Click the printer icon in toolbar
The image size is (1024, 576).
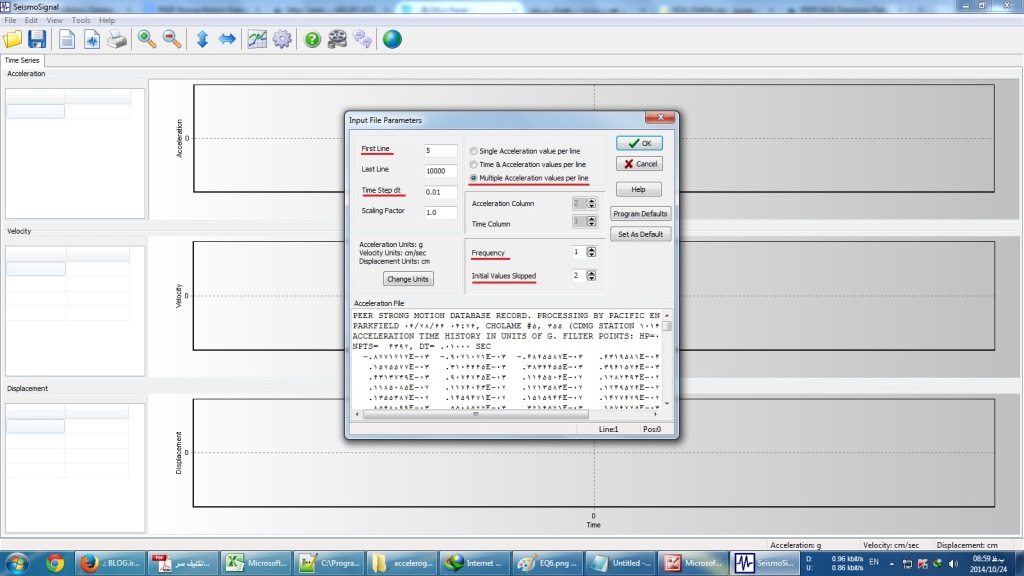117,39
